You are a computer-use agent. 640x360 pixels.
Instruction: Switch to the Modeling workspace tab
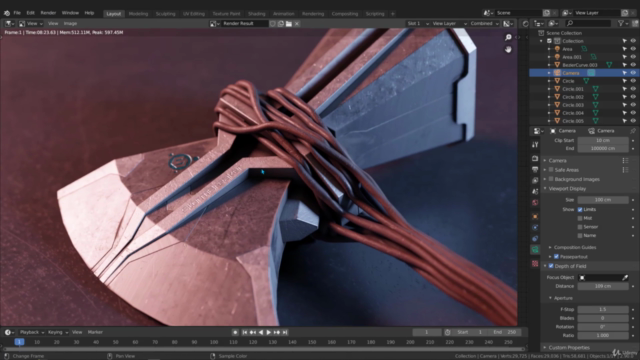[138, 13]
